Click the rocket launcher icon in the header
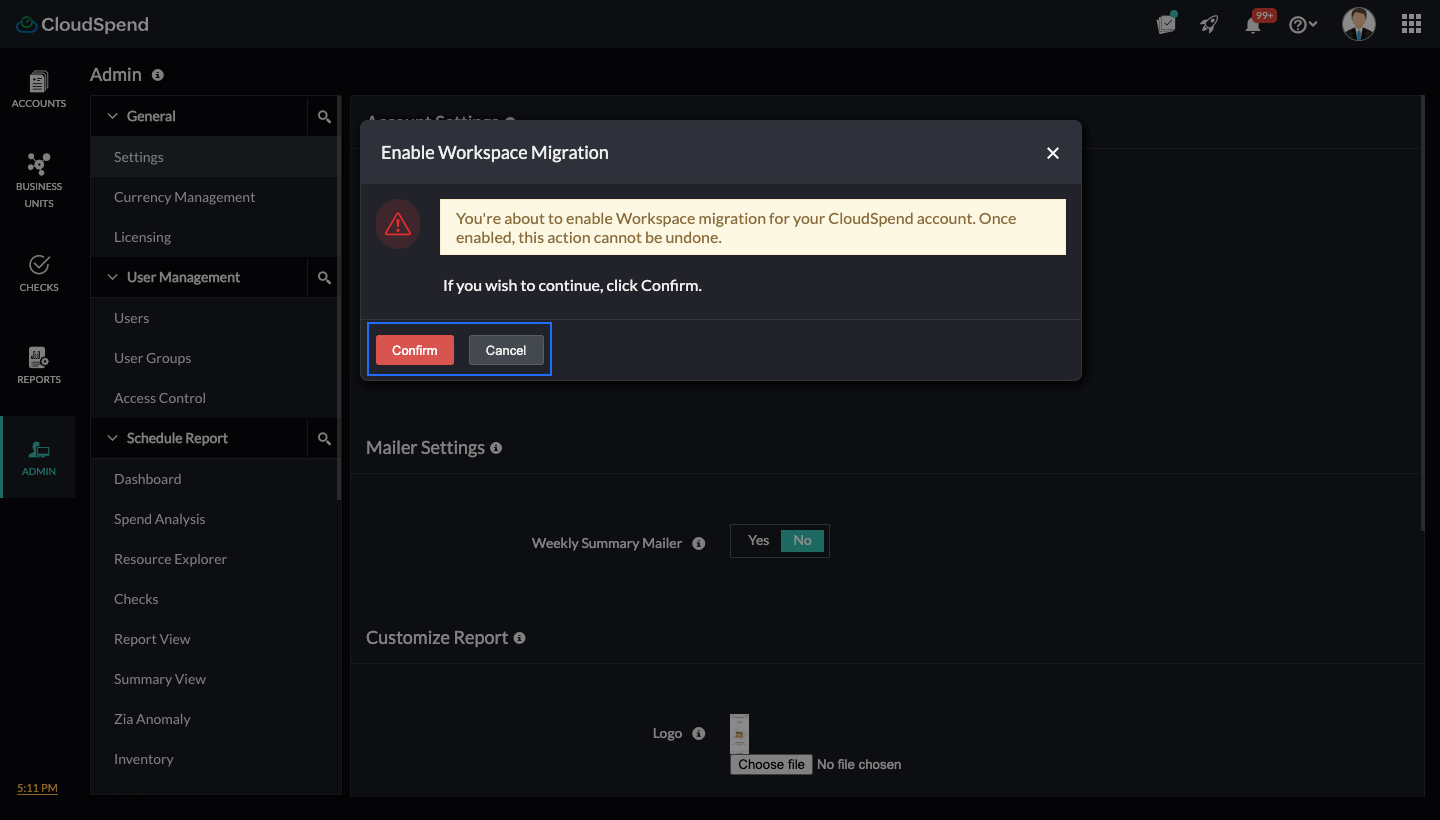The height and width of the screenshot is (820, 1440). pyautogui.click(x=1209, y=23)
